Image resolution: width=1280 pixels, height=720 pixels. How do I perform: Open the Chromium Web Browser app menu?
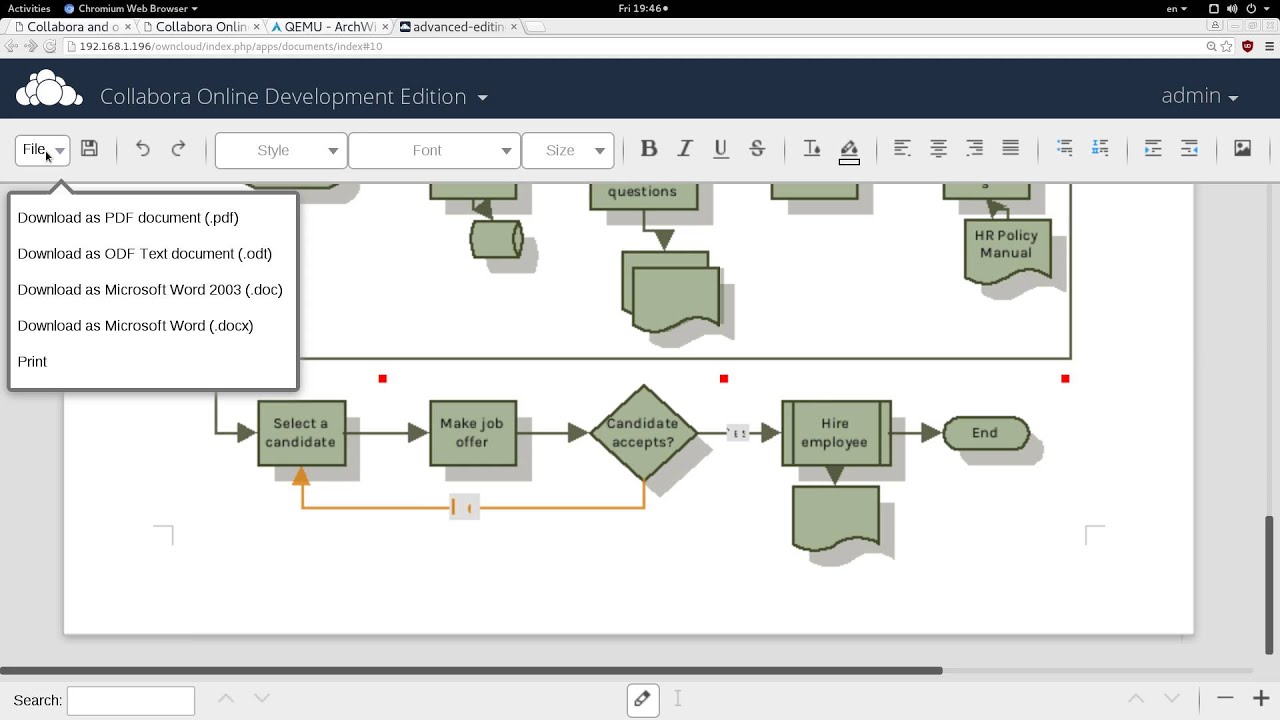click(x=131, y=8)
